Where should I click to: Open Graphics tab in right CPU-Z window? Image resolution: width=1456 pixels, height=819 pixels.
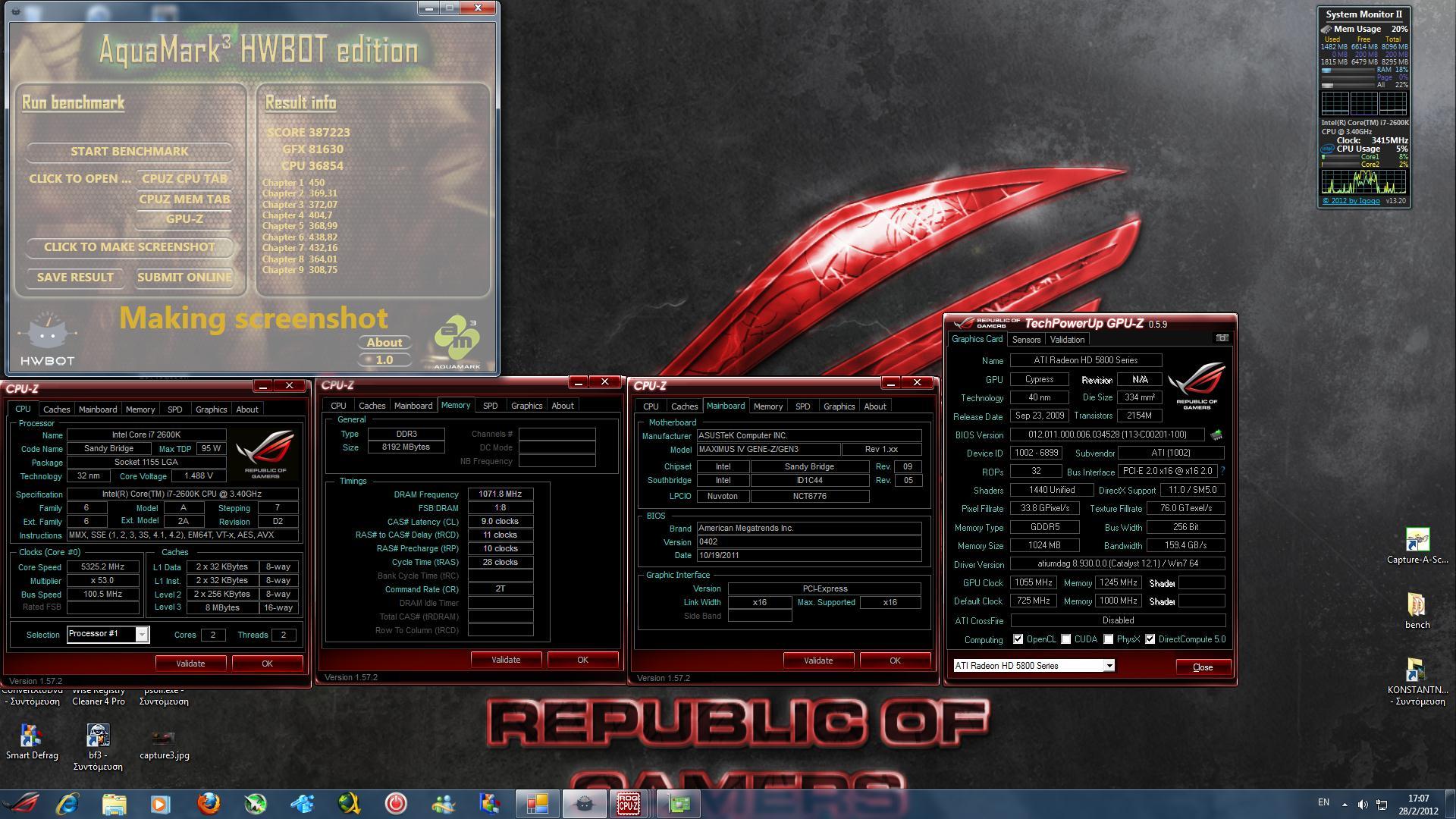pos(839,406)
